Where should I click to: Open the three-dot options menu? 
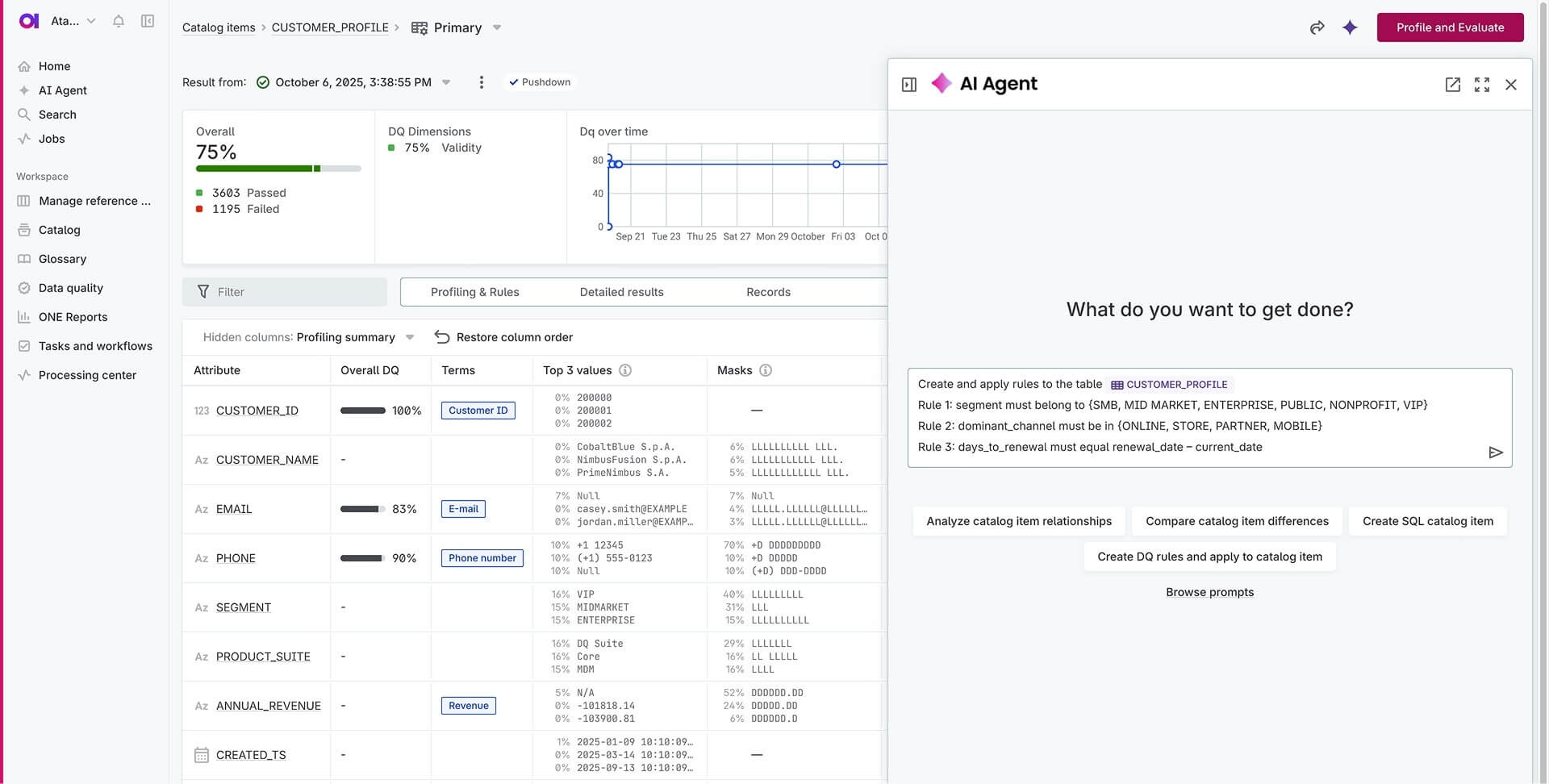(x=482, y=82)
